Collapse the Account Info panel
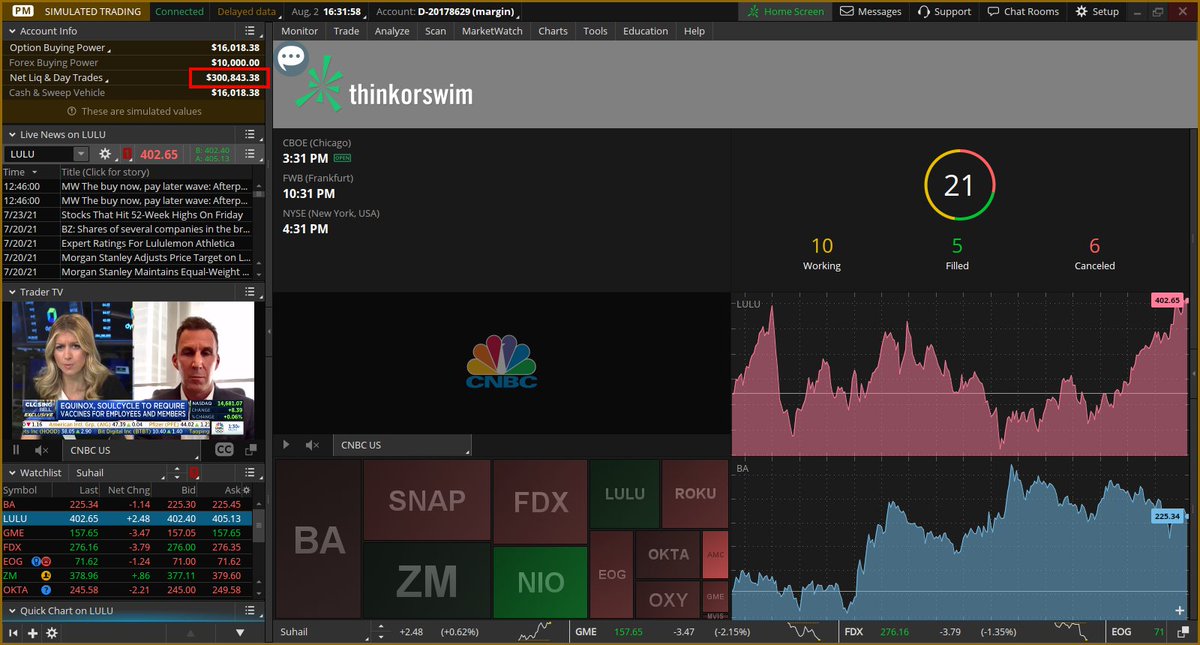The image size is (1200, 645). 12,31
